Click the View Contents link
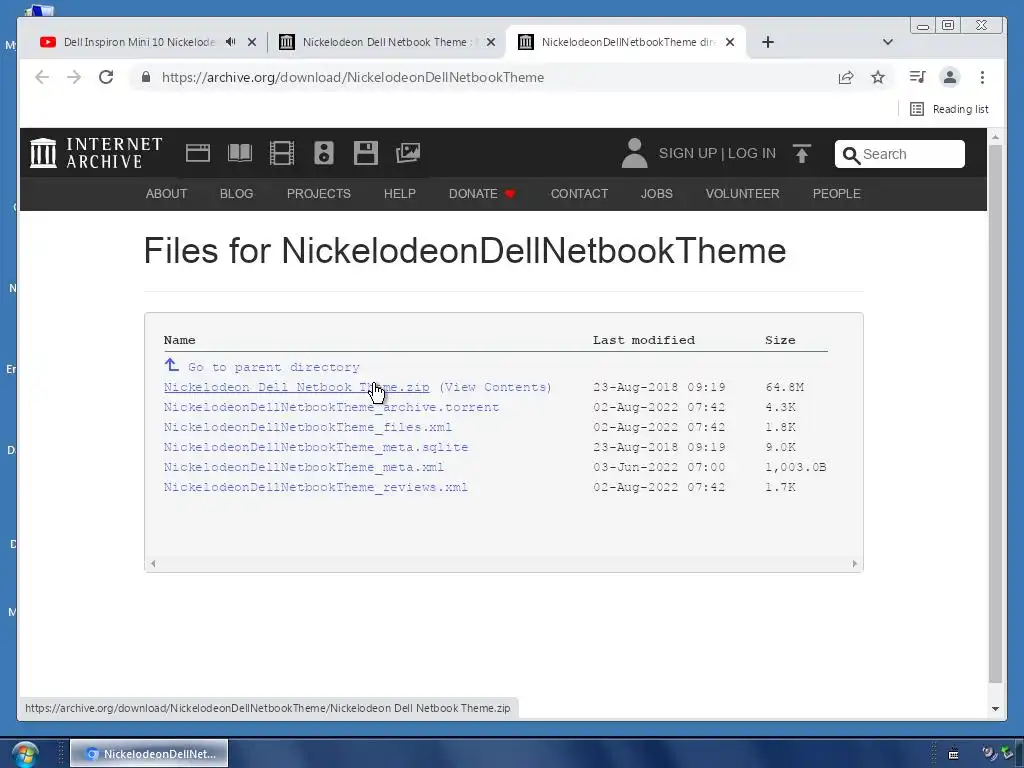Screen dimensions: 1024x768 495,387
